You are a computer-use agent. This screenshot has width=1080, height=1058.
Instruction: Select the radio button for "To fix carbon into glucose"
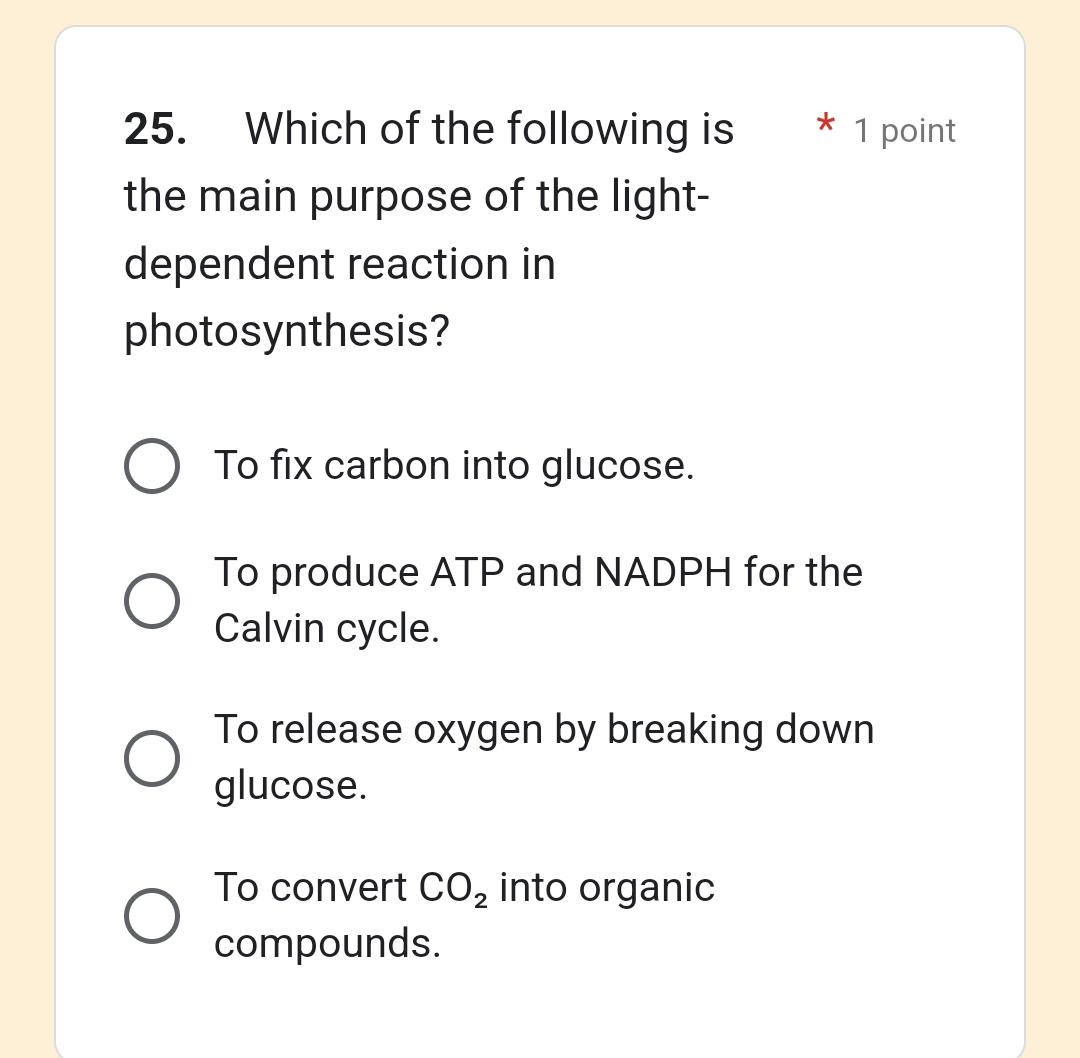[x=152, y=465]
